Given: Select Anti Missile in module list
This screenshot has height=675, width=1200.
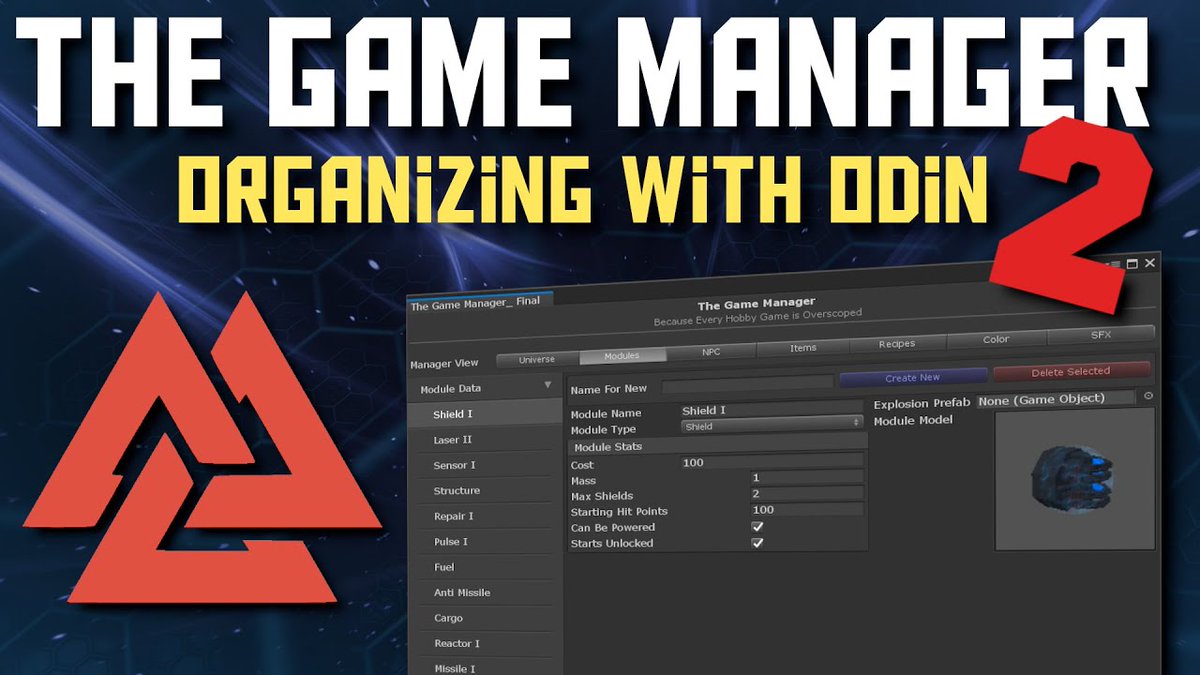Looking at the screenshot, I should pyautogui.click(x=487, y=592).
